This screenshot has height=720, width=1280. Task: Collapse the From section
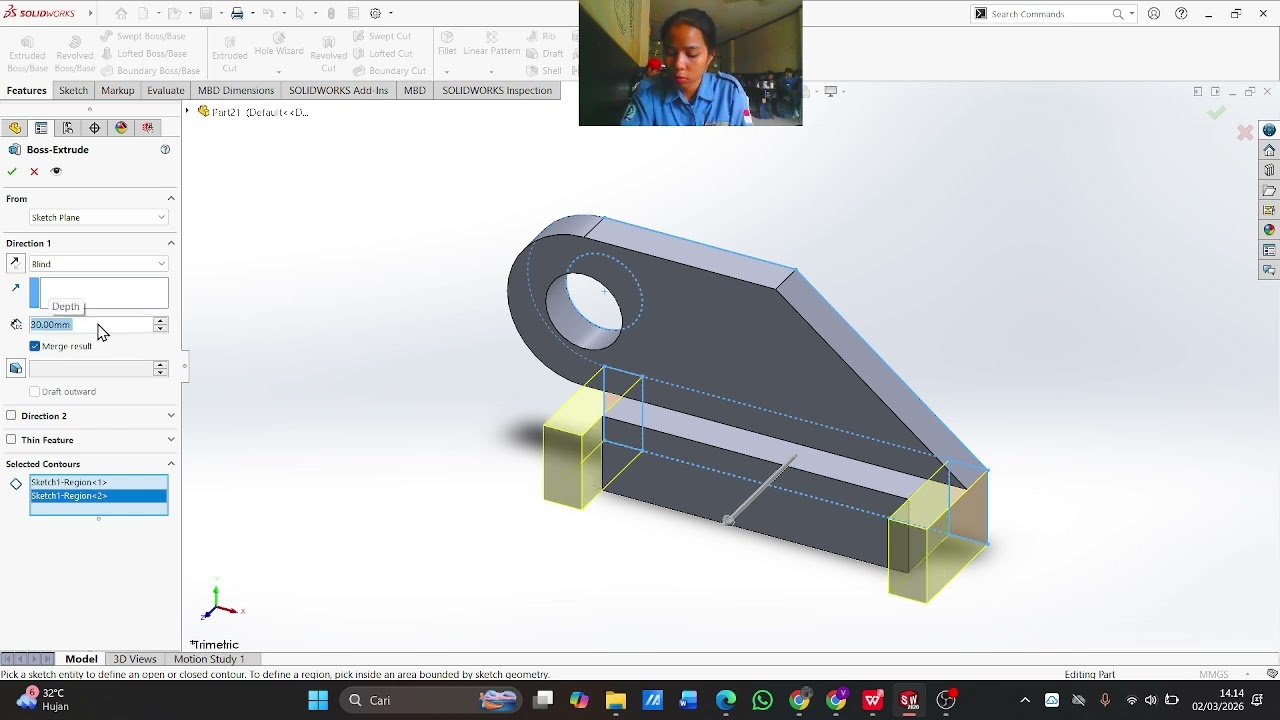[x=171, y=198]
